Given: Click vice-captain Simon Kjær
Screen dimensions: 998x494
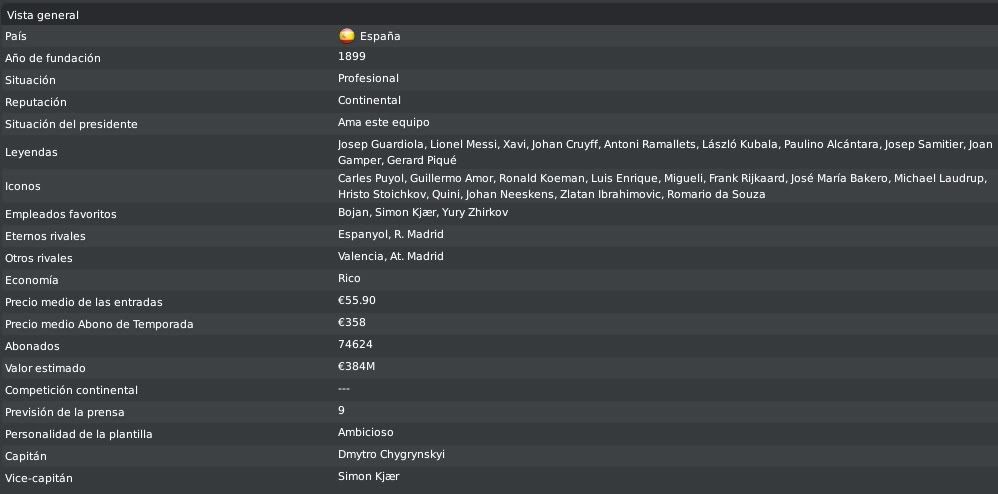Looking at the screenshot, I should point(369,476).
